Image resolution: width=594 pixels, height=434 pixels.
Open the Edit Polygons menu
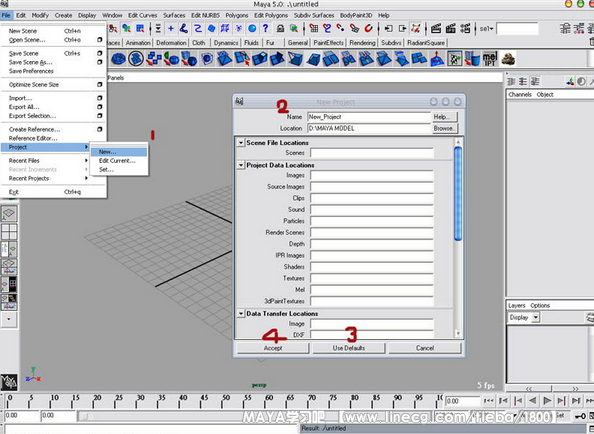point(271,16)
